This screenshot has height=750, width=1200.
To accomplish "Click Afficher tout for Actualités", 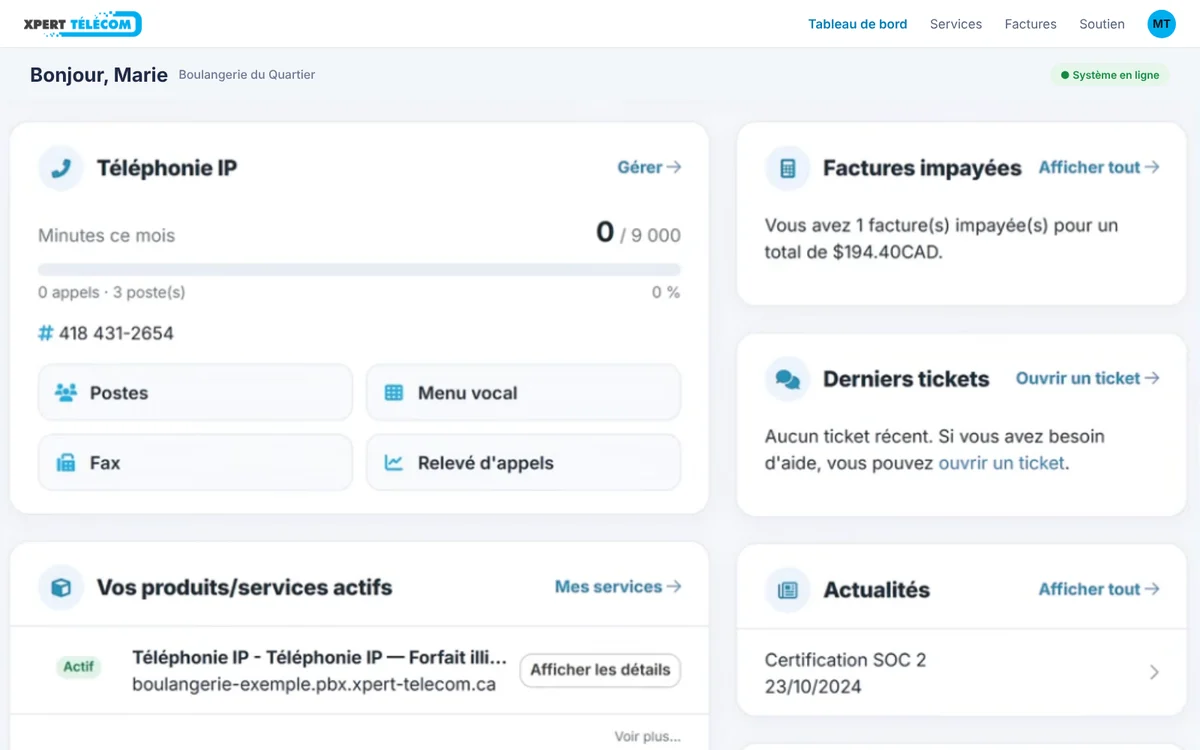I will tap(1099, 589).
